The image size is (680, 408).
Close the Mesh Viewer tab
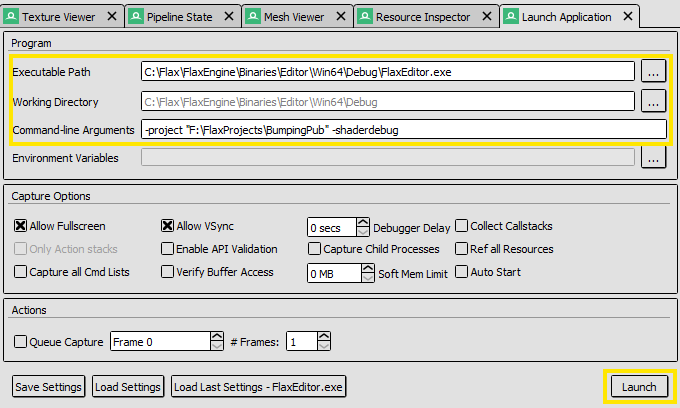[x=341, y=16]
